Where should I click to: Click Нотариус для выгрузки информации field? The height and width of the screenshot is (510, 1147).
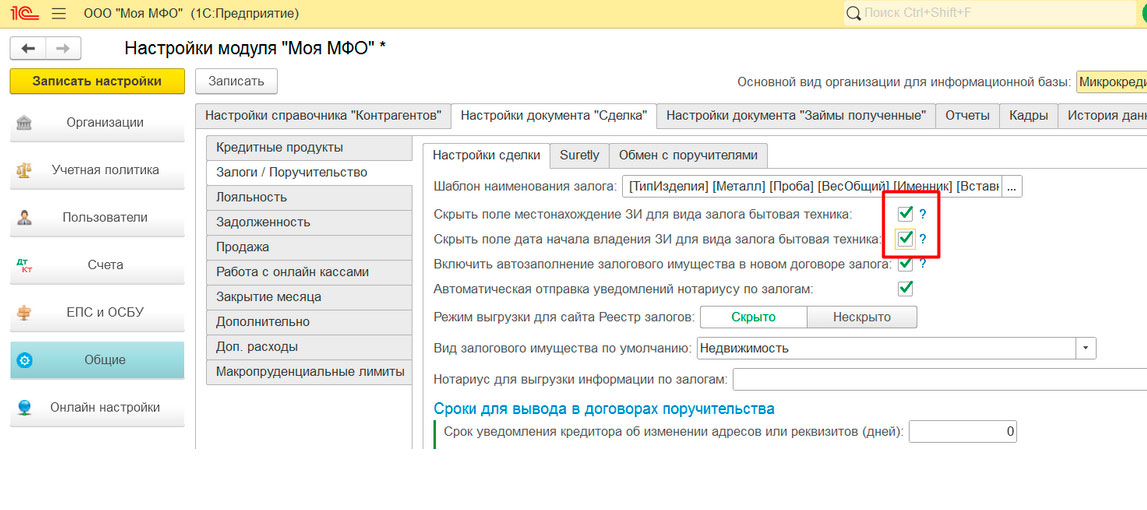[x=940, y=380]
